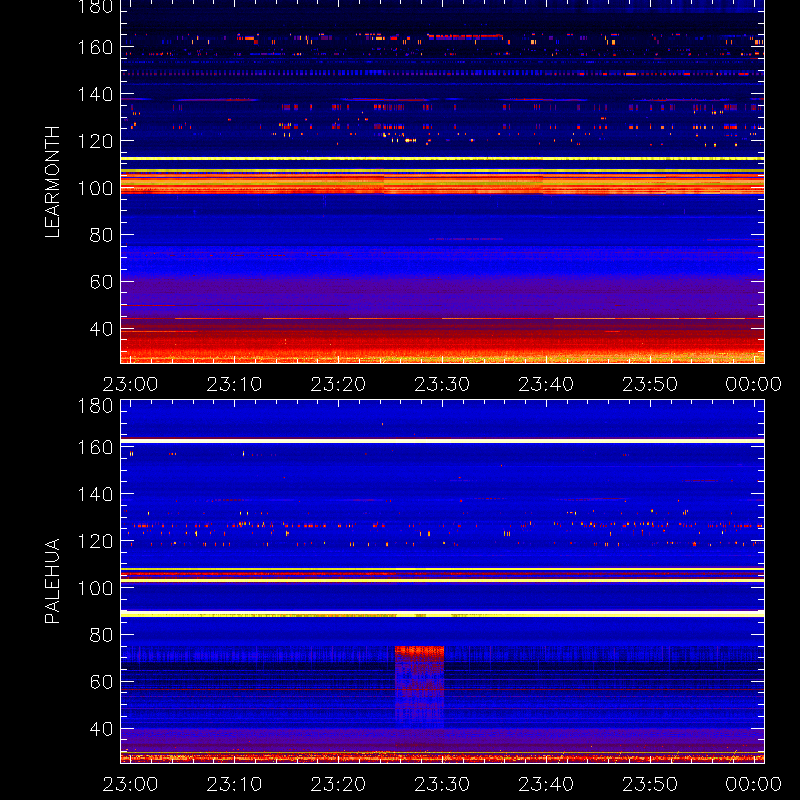Select the 60 tick label on PALEHUA plot

coord(101,682)
